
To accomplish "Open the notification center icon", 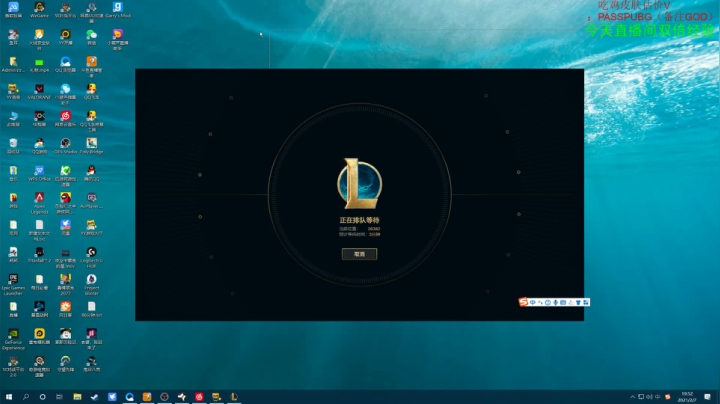I will (707, 397).
